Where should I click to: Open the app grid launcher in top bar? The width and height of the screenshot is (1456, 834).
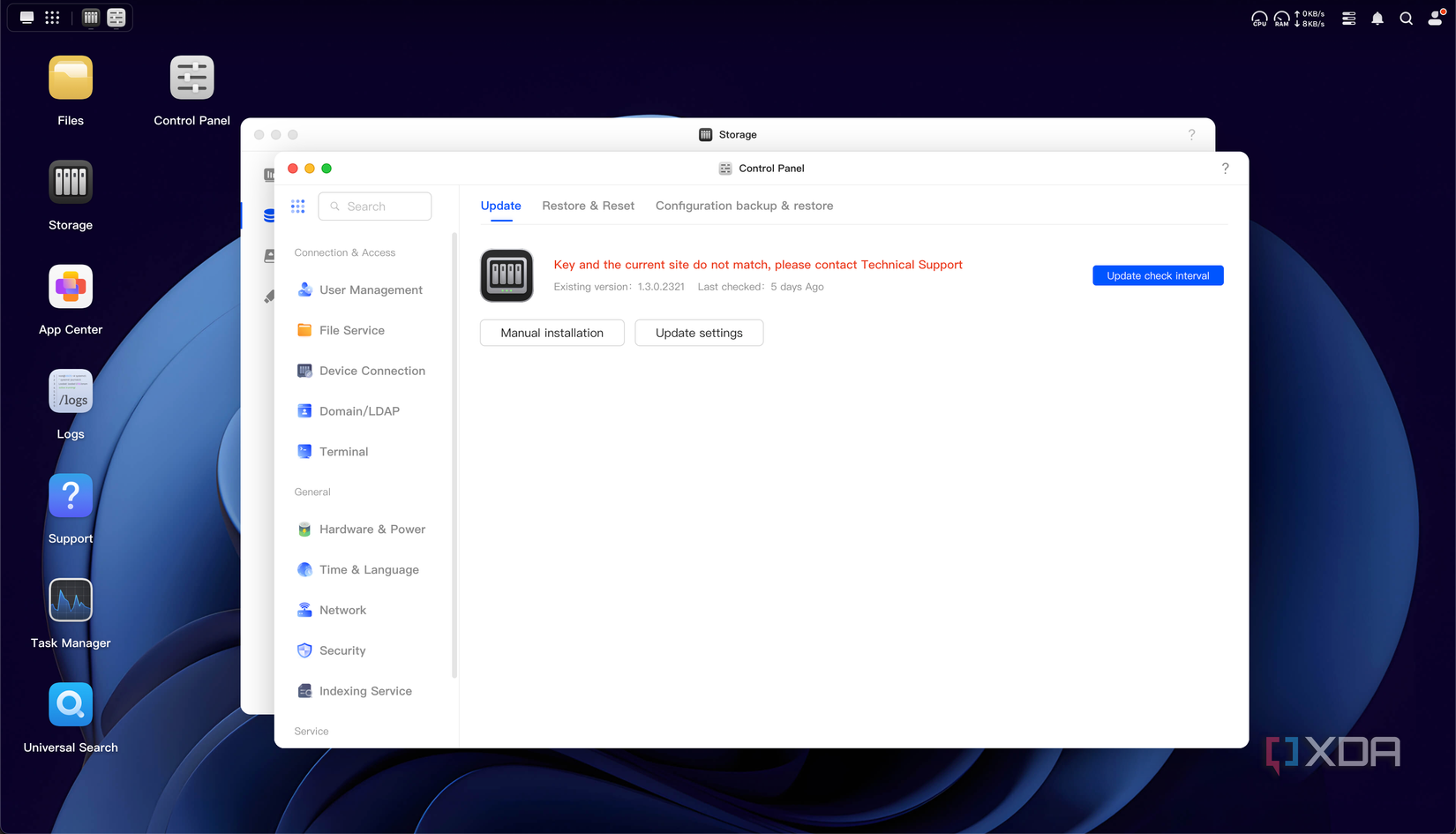[52, 18]
